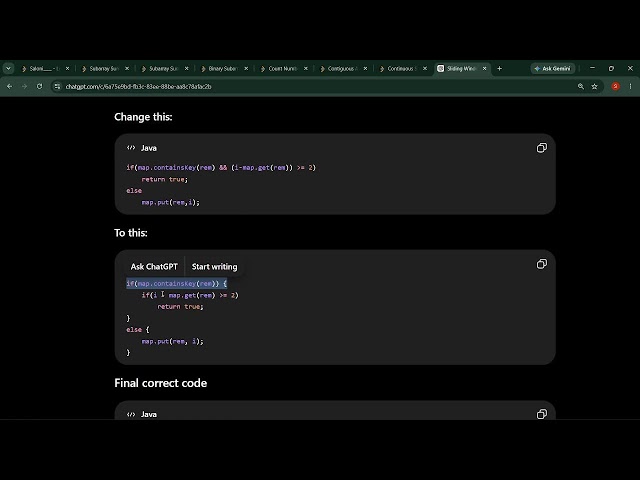Reload the current page

(x=39, y=87)
